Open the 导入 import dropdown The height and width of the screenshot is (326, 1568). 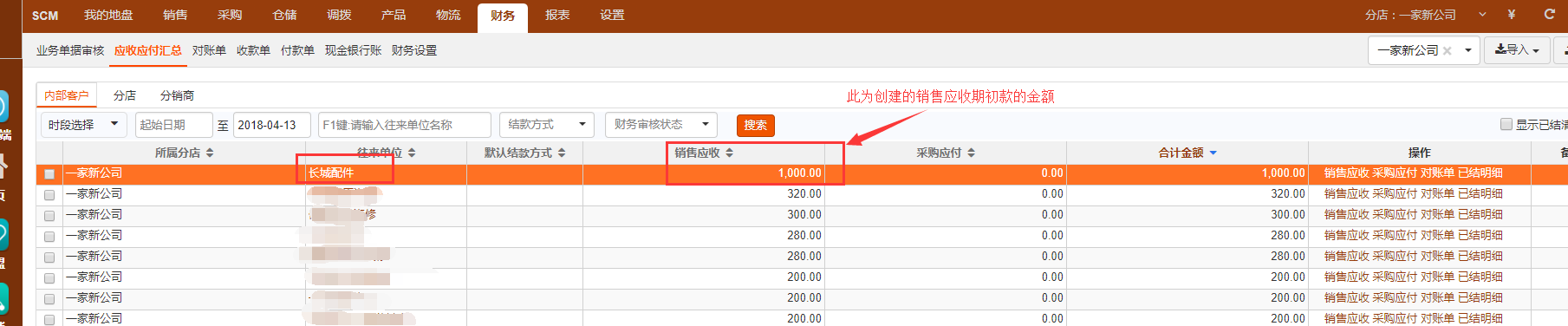pos(1517,50)
